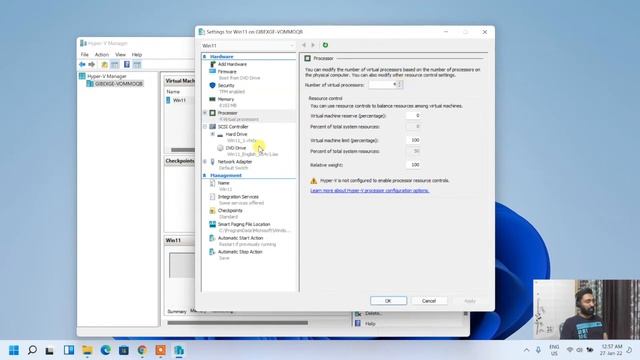
Task: Open View menu in Hyper-V Manager
Action: click(120, 54)
